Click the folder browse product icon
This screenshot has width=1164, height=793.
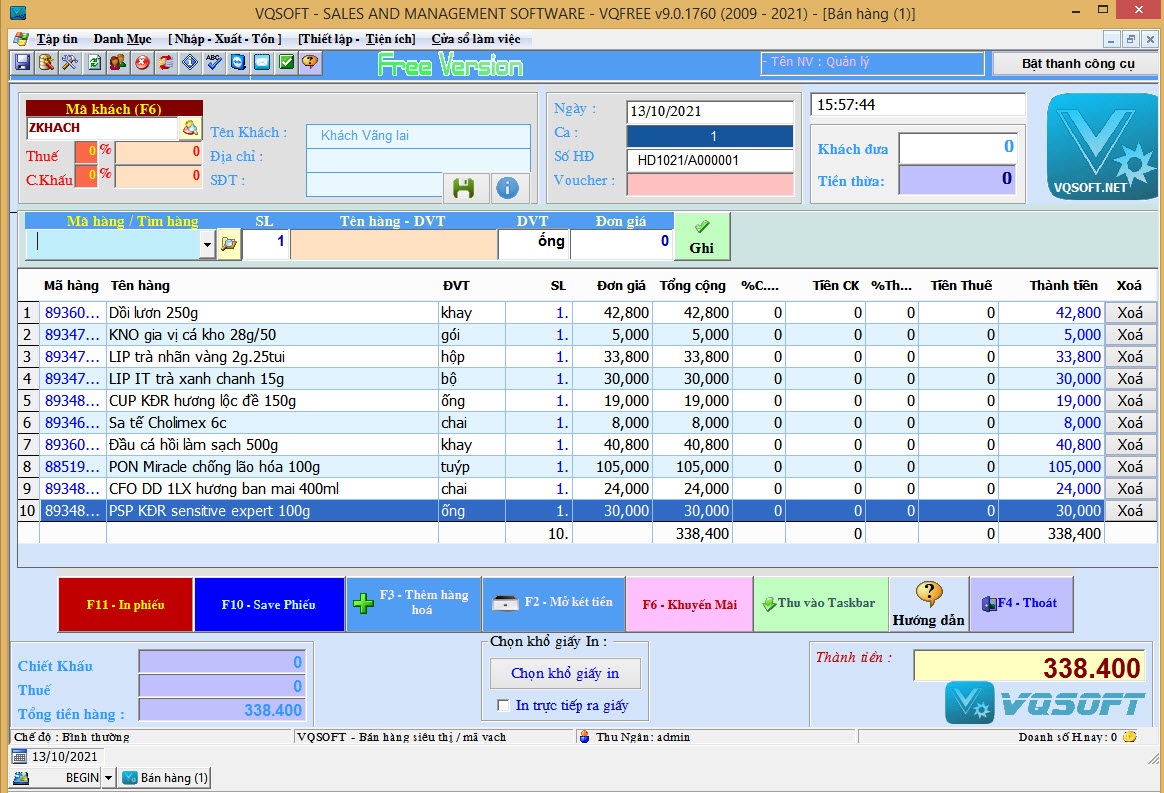[x=229, y=244]
